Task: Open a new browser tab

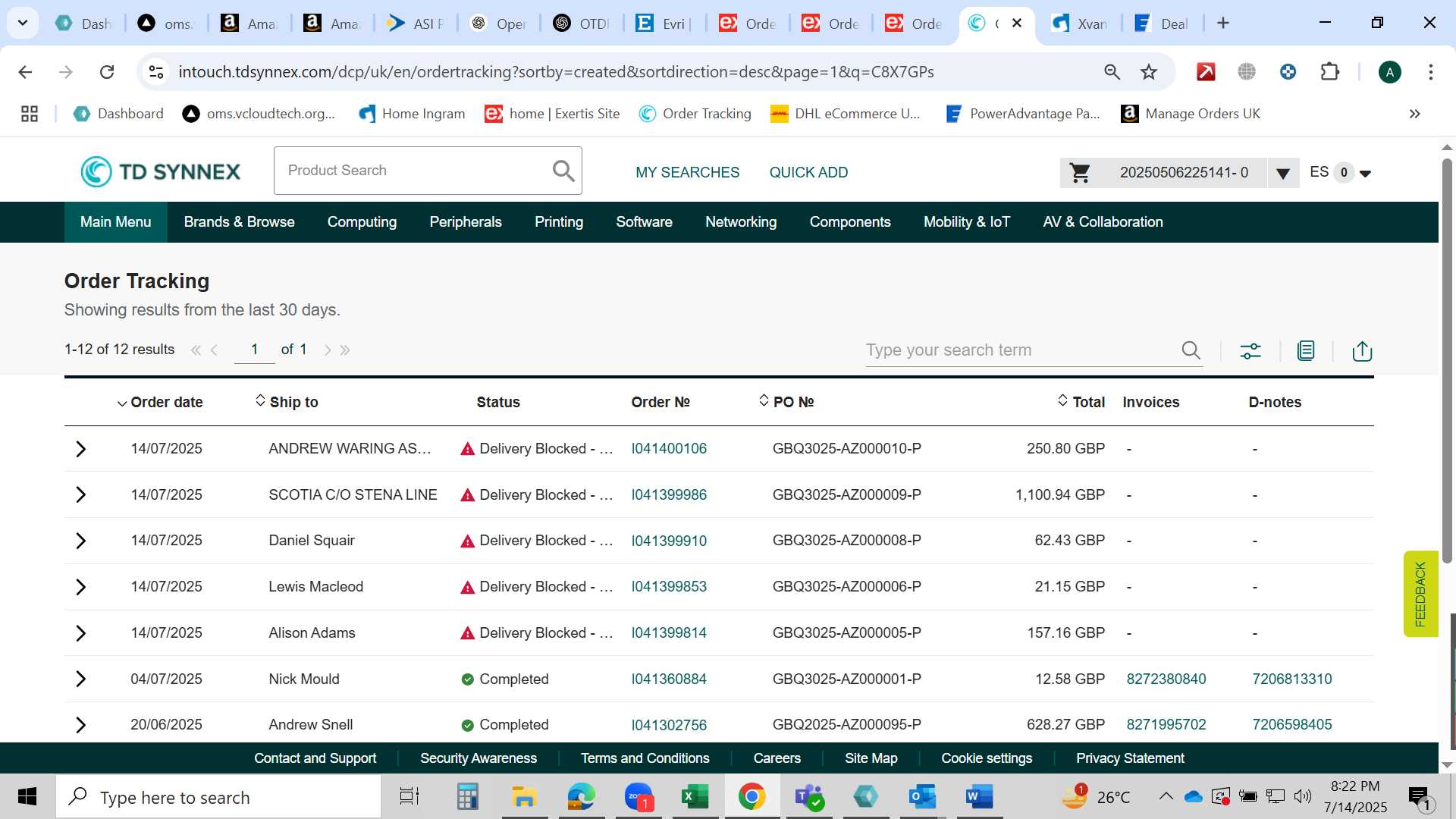Action: point(1222,23)
